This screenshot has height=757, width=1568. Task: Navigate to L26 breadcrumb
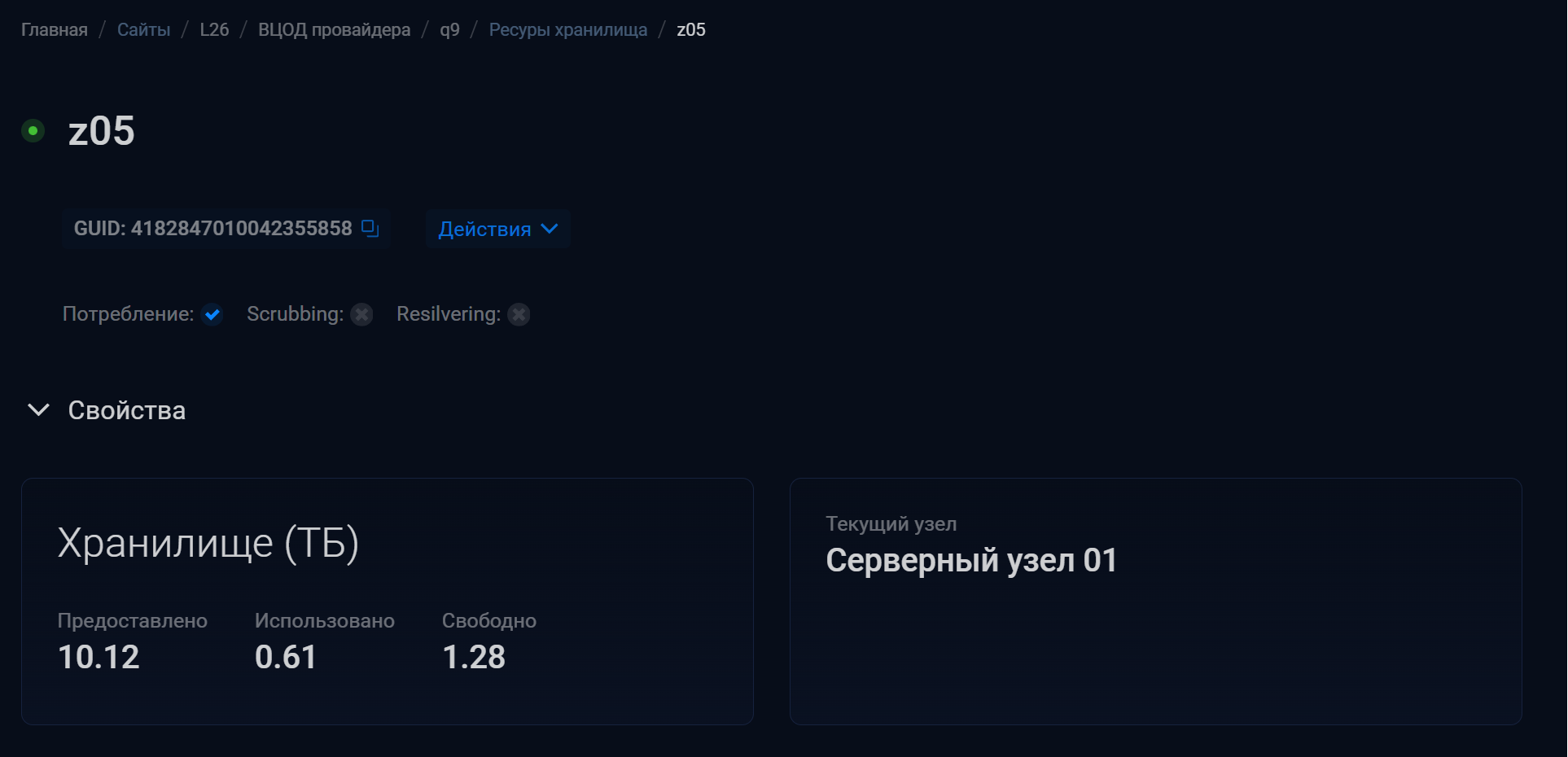coord(214,30)
